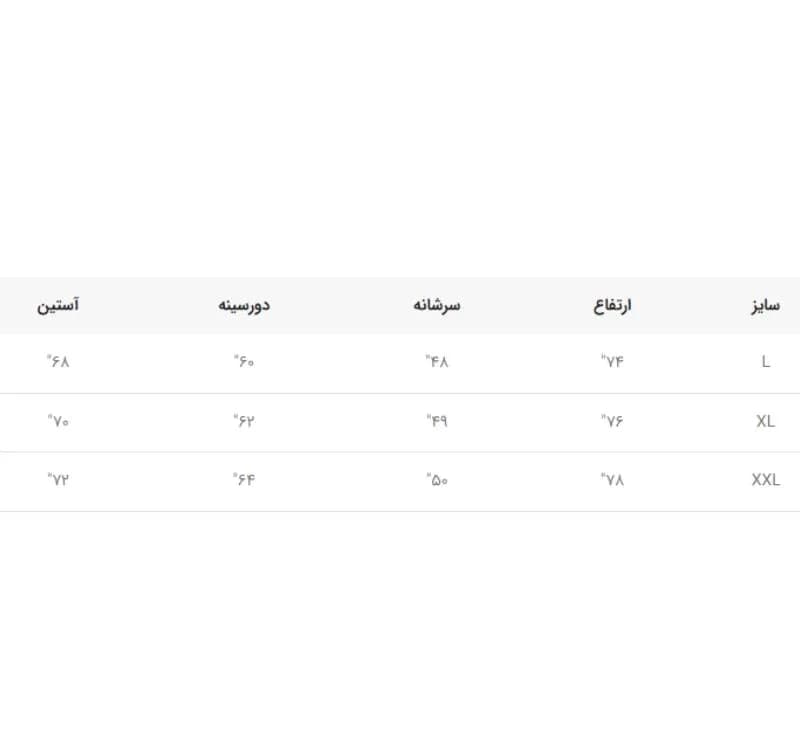Click the ۷۶ height value for XL
Screen dimensions: 800x735
[612, 420]
